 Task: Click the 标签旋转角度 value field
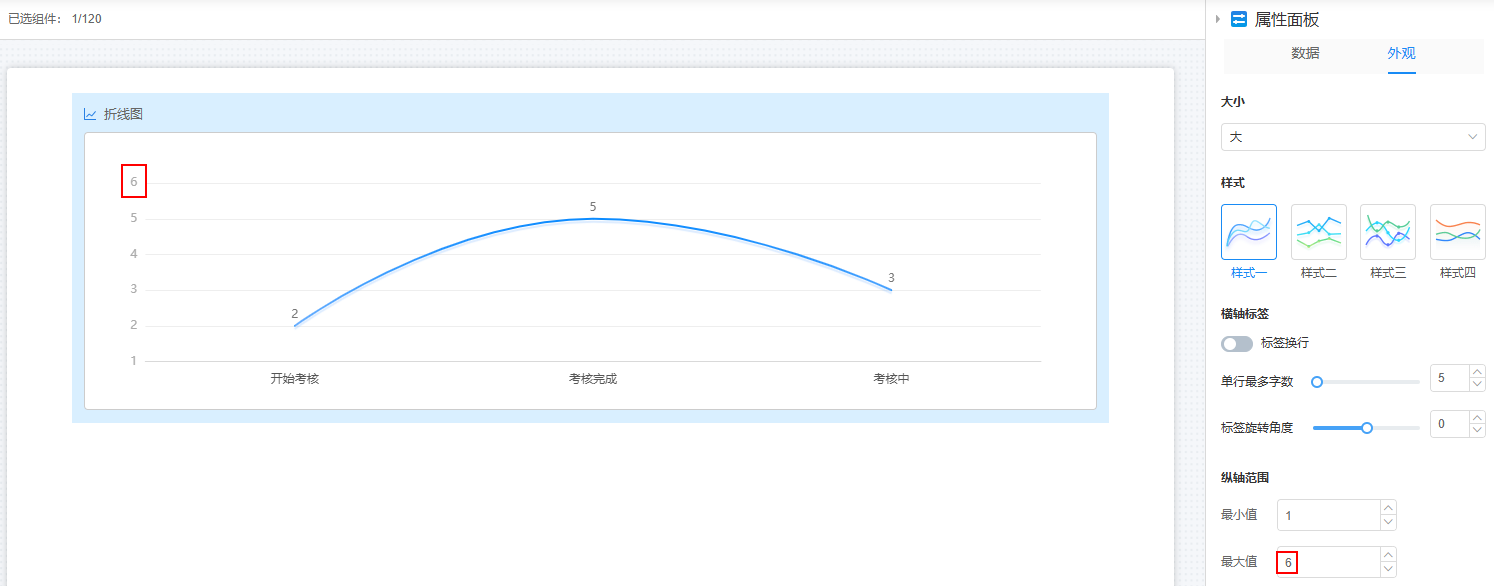point(1450,424)
